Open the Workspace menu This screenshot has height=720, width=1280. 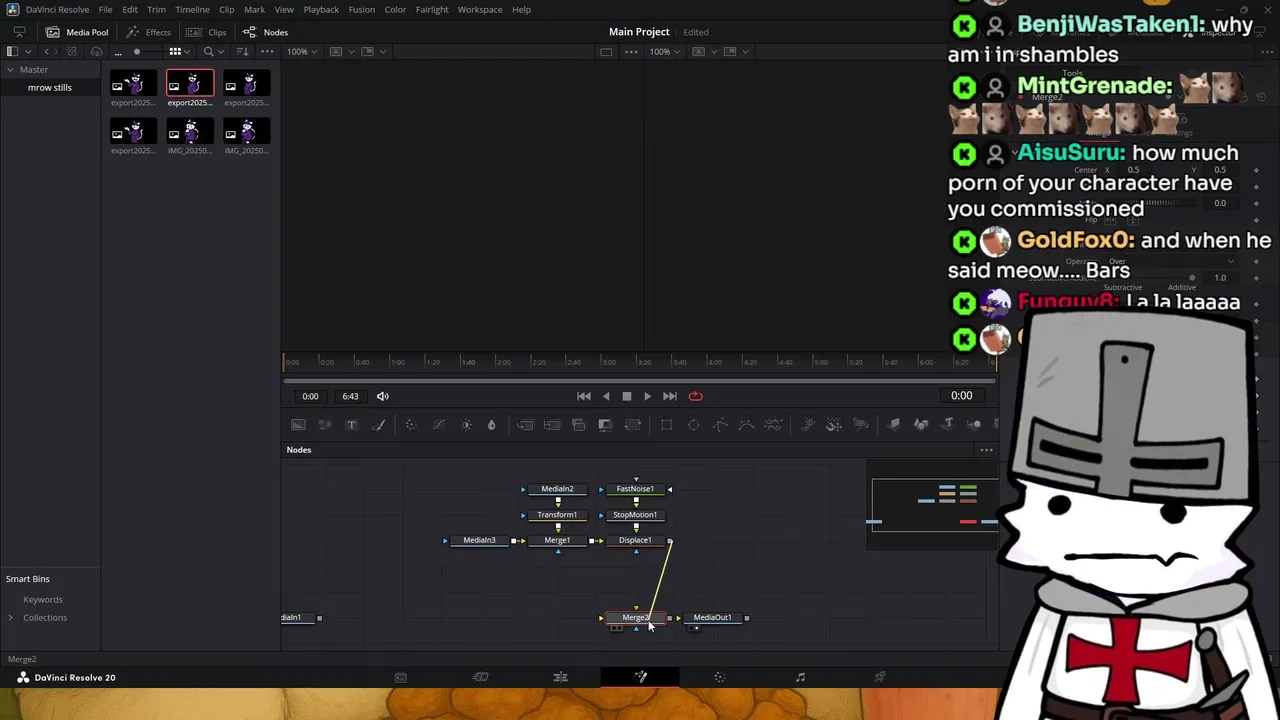(x=480, y=9)
